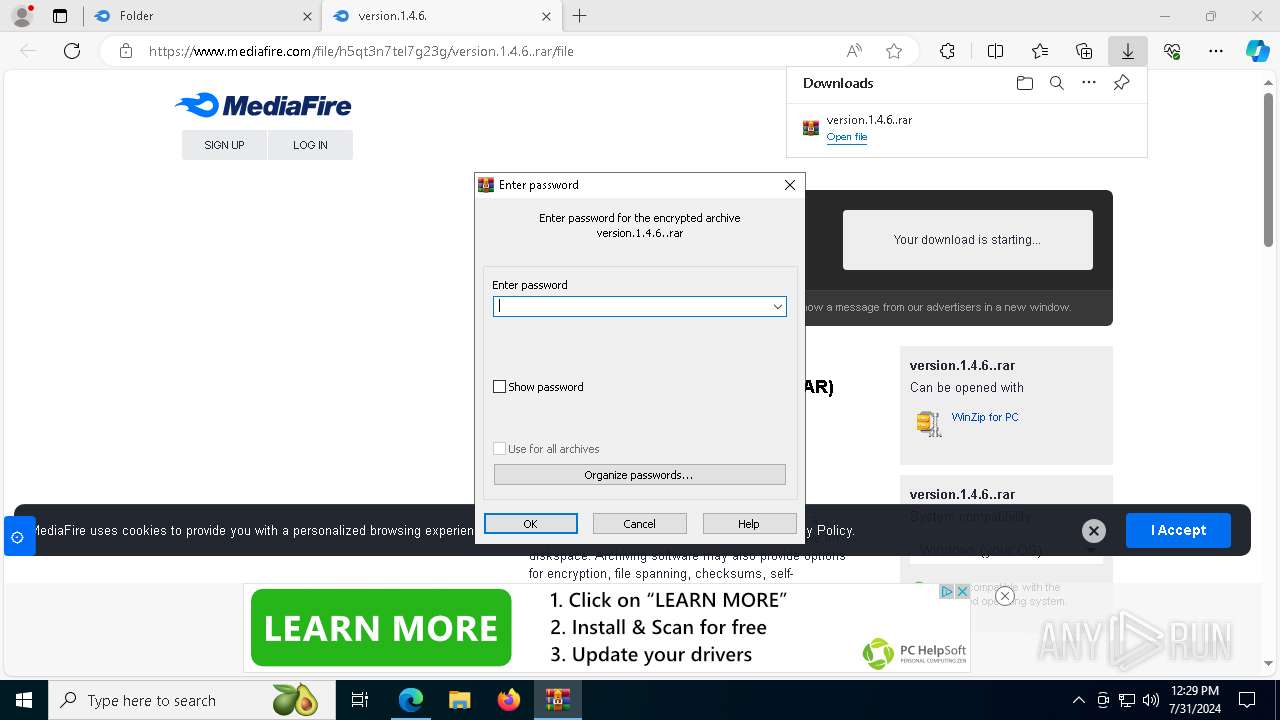Image resolution: width=1280 pixels, height=720 pixels.
Task: Open the Favorites list icon
Action: click(1040, 51)
